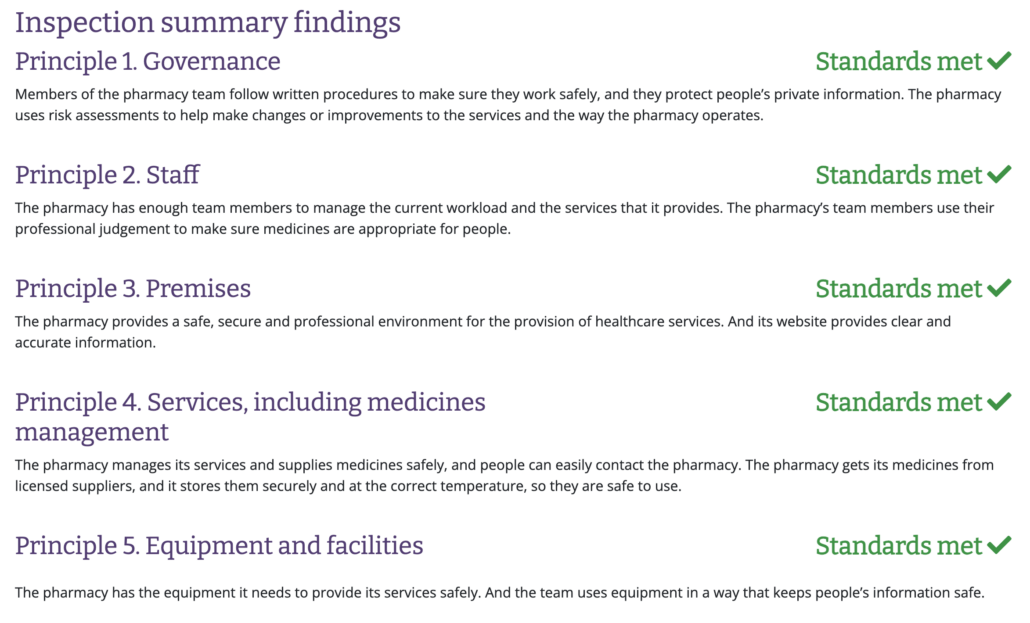Open Principle 4. Services, including medicines management

point(250,417)
